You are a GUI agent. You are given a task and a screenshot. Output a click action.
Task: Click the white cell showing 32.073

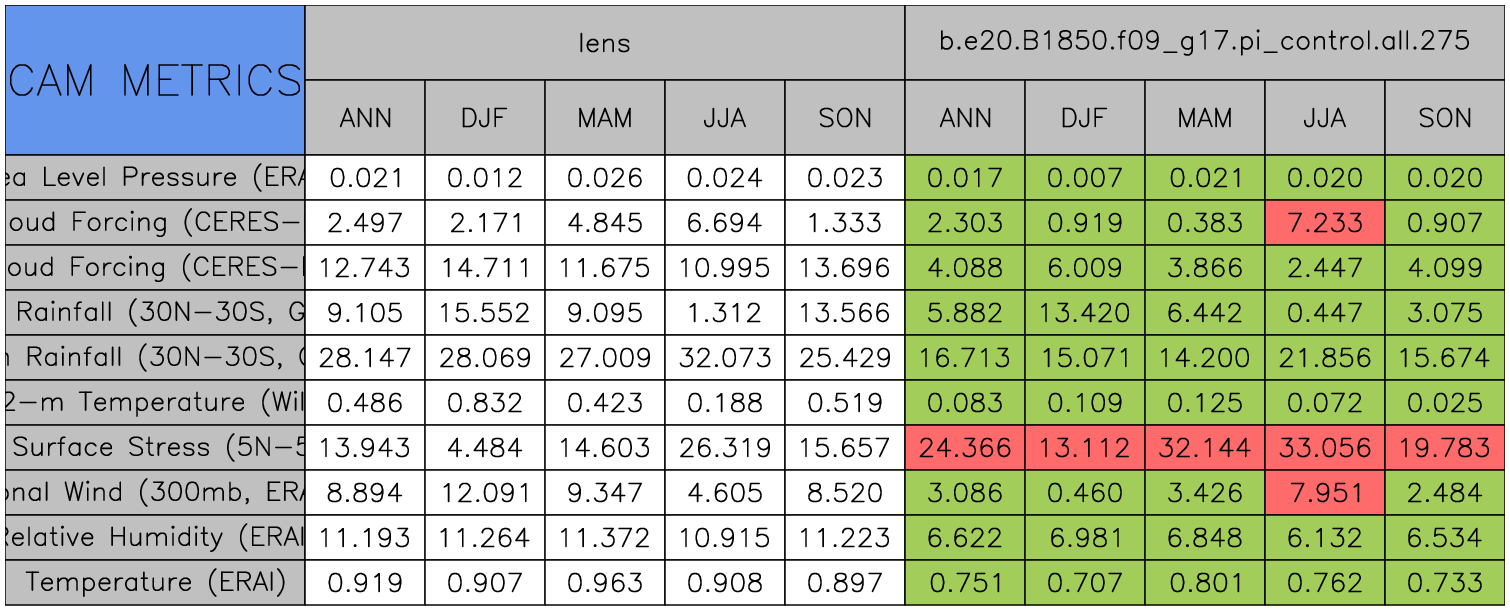click(725, 357)
